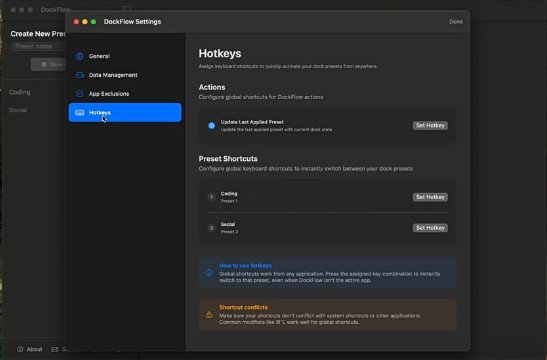Click the 'Update Last Applied Preset' label

pyautogui.click(x=252, y=122)
